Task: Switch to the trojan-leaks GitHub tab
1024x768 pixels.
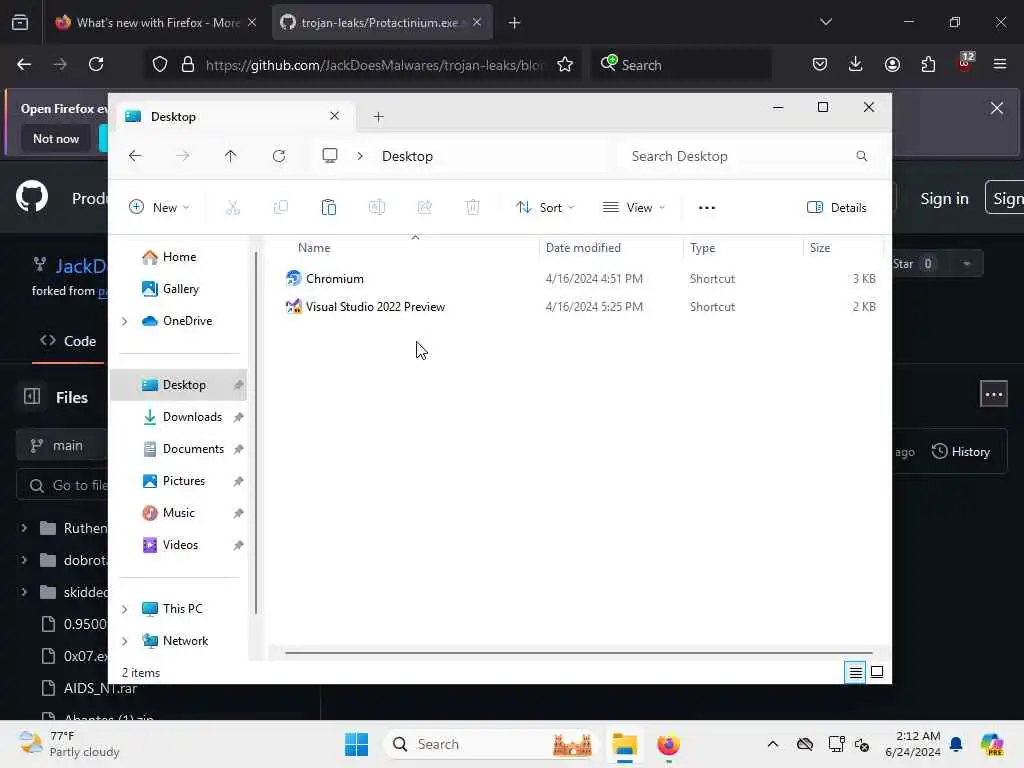Action: tap(382, 22)
